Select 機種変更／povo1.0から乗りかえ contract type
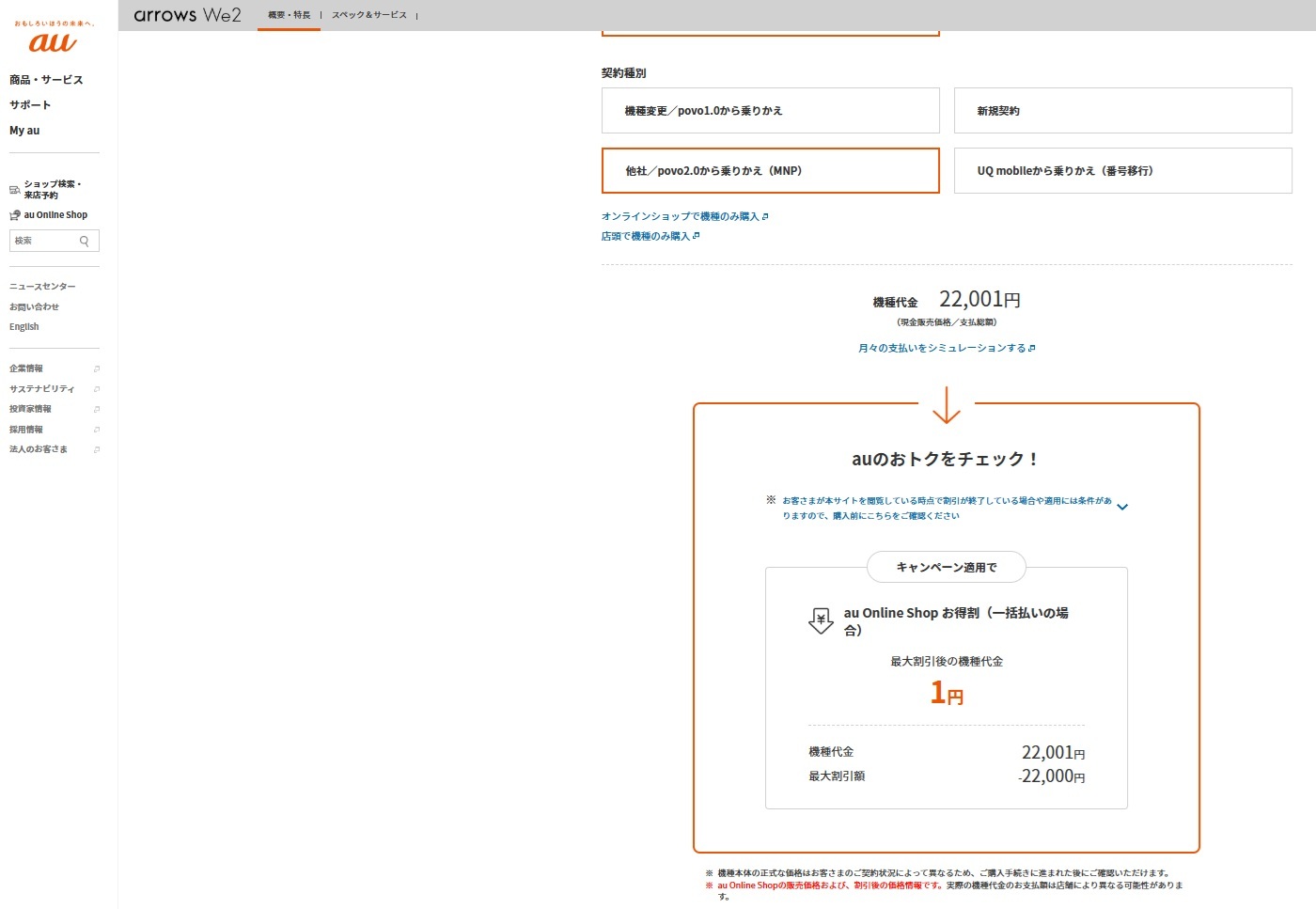The image size is (1316, 909). coord(770,111)
